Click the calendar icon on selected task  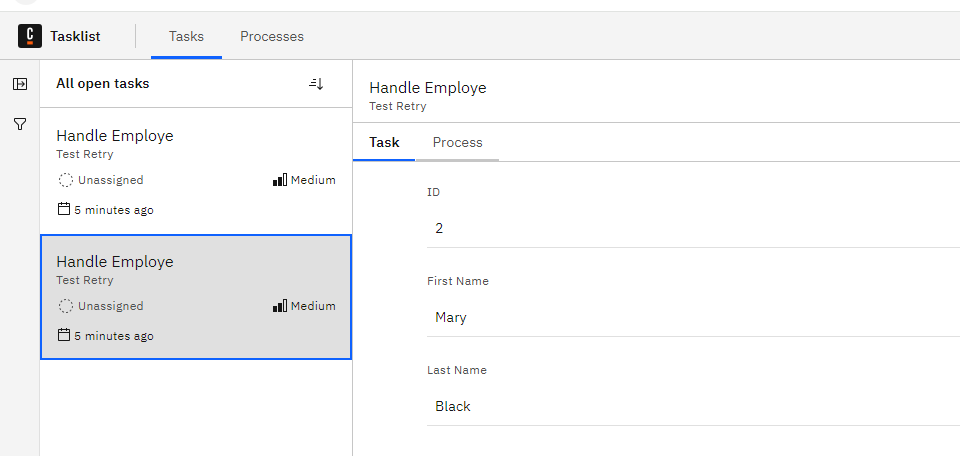coord(64,335)
